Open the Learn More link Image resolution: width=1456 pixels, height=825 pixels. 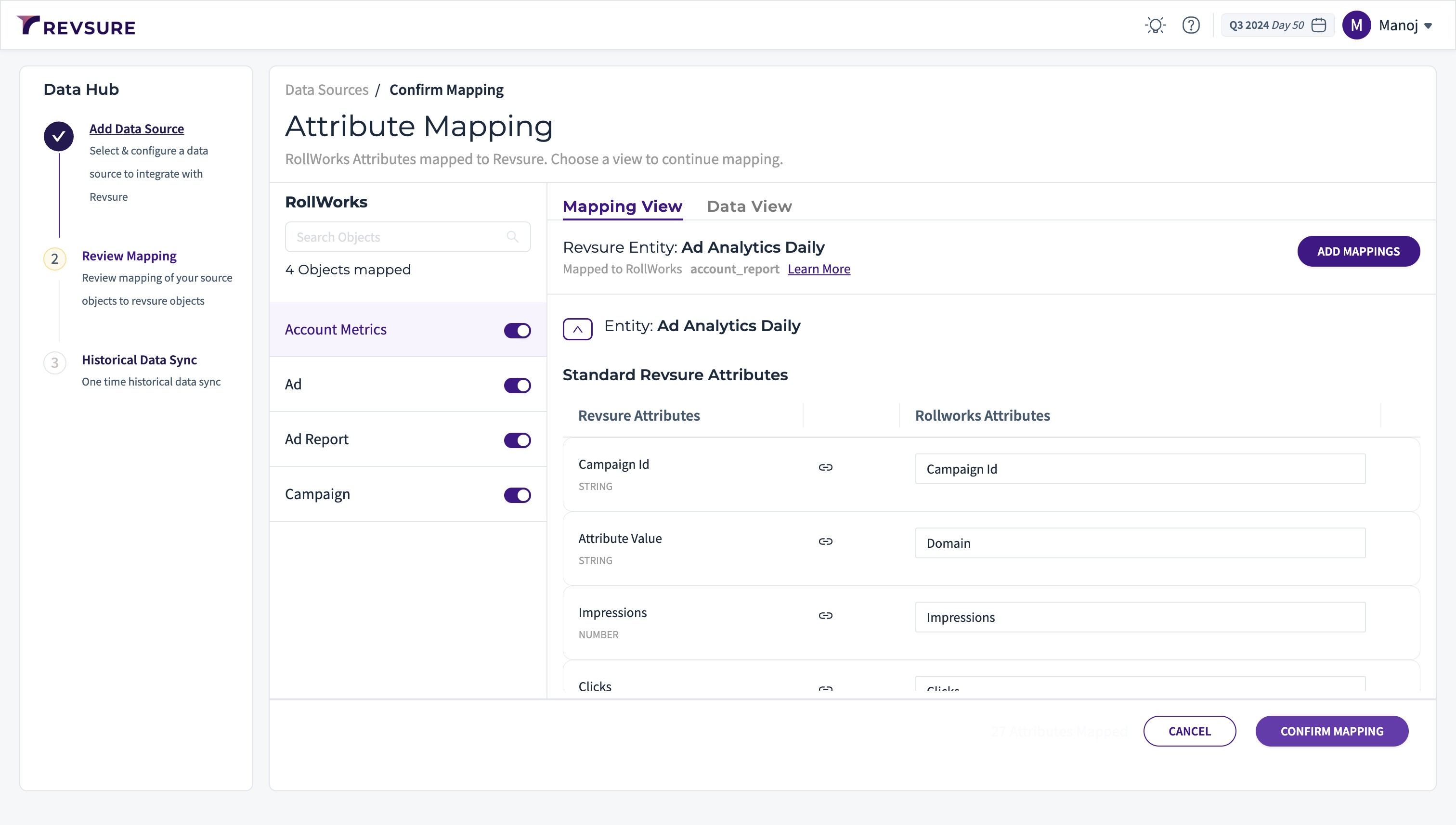pyautogui.click(x=819, y=269)
